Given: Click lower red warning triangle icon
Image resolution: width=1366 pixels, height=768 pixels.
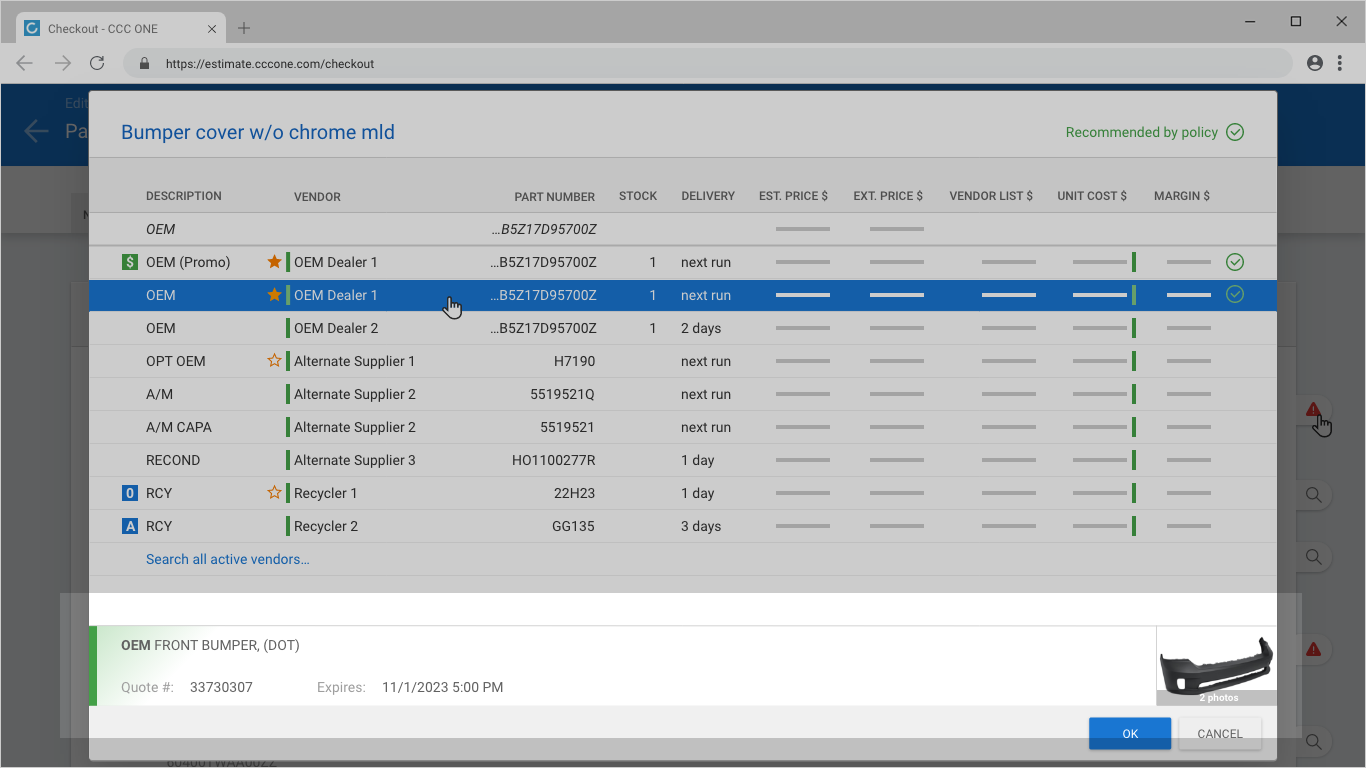Looking at the screenshot, I should pos(1313,649).
